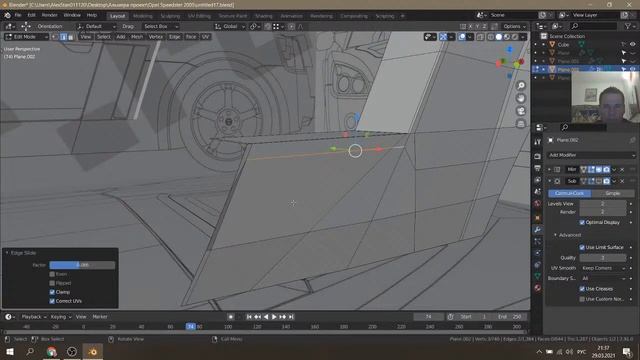The image size is (640, 360).
Task: Enable edge select mode
Action: coord(63,37)
